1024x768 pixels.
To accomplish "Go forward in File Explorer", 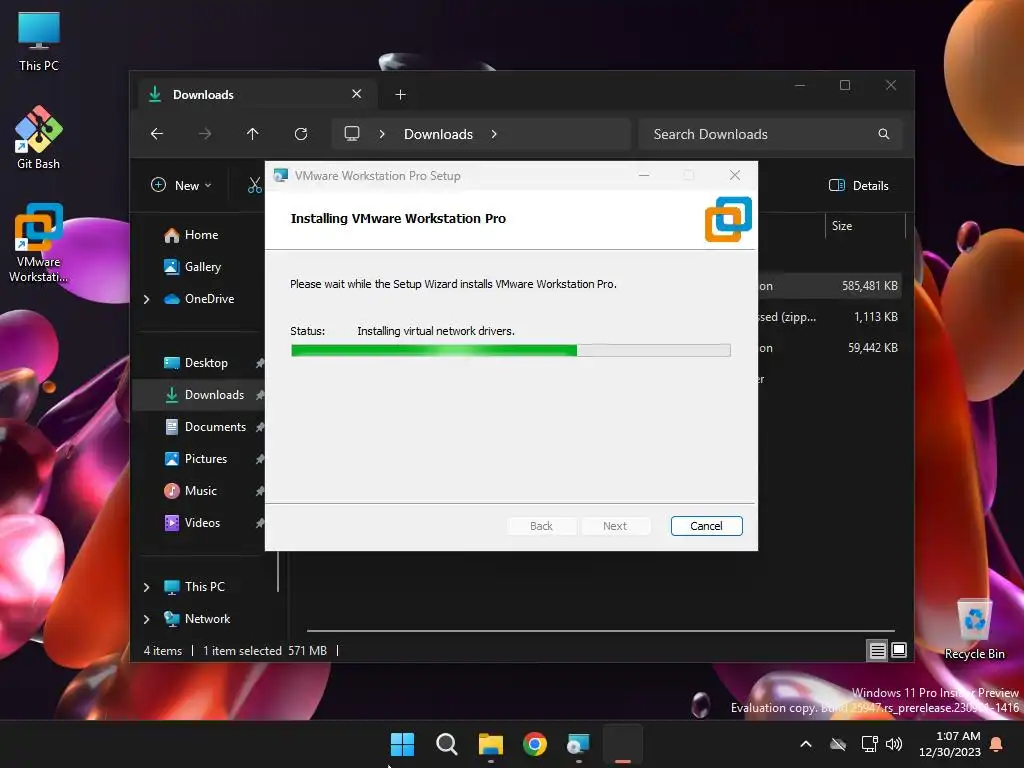I will pos(205,134).
